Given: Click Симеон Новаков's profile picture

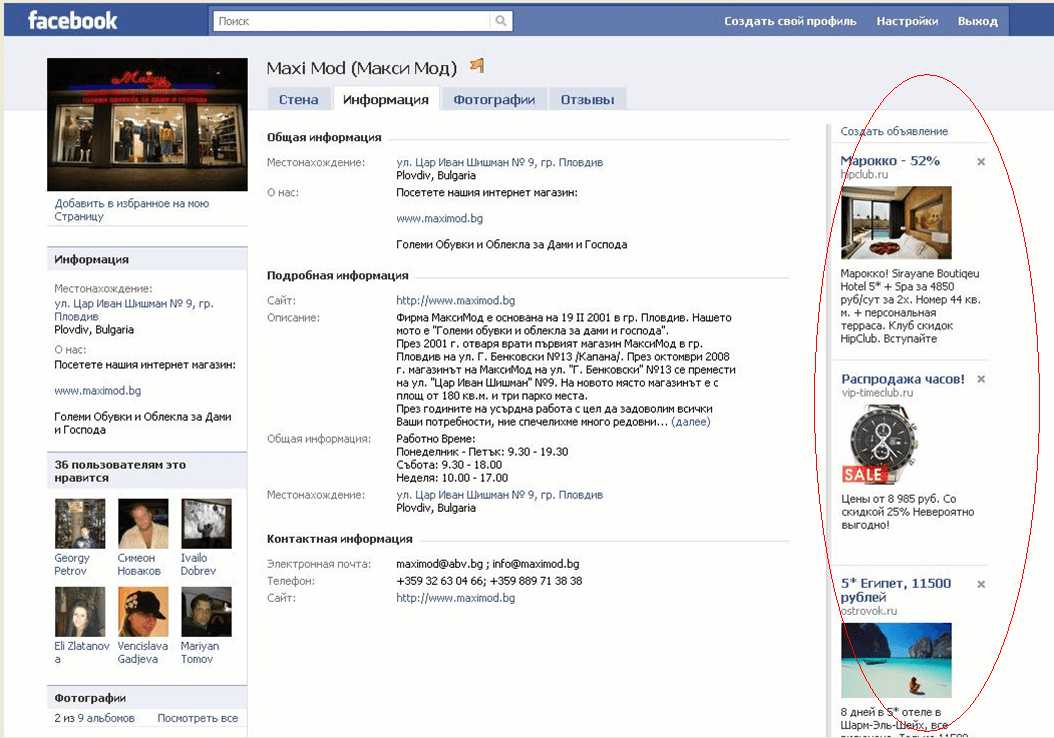Looking at the screenshot, I should tap(143, 524).
